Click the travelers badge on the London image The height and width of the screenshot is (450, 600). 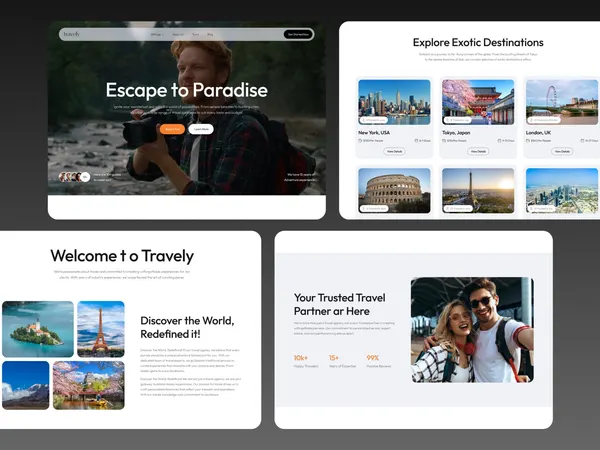coord(544,120)
